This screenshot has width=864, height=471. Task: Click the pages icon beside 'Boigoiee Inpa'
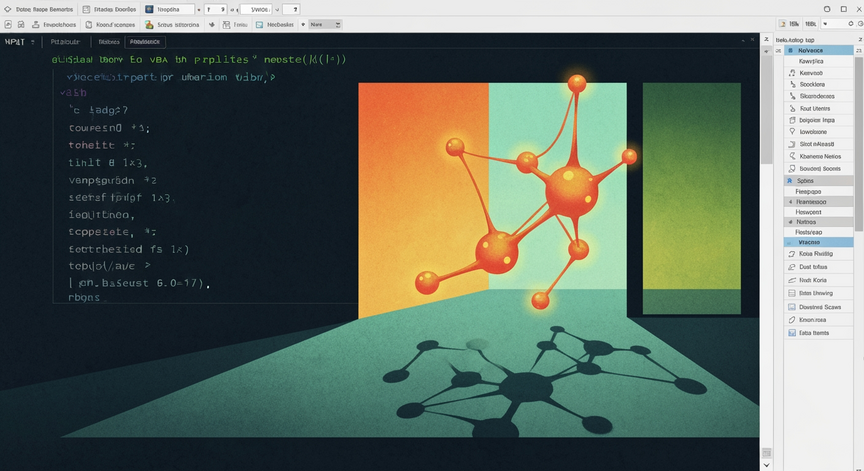pyautogui.click(x=792, y=120)
